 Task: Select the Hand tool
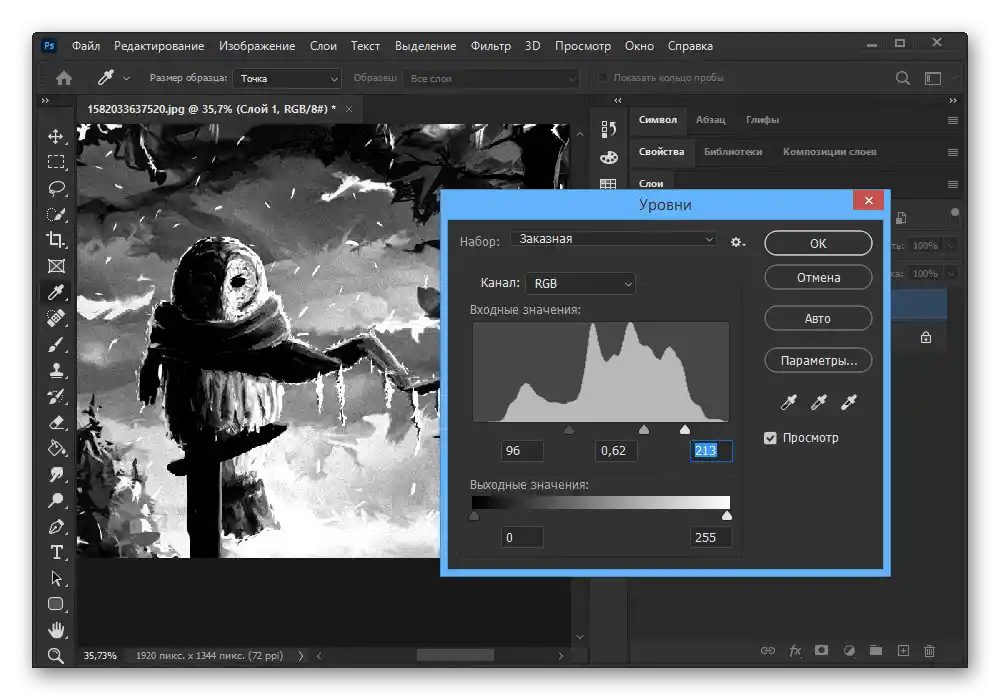click(x=56, y=630)
